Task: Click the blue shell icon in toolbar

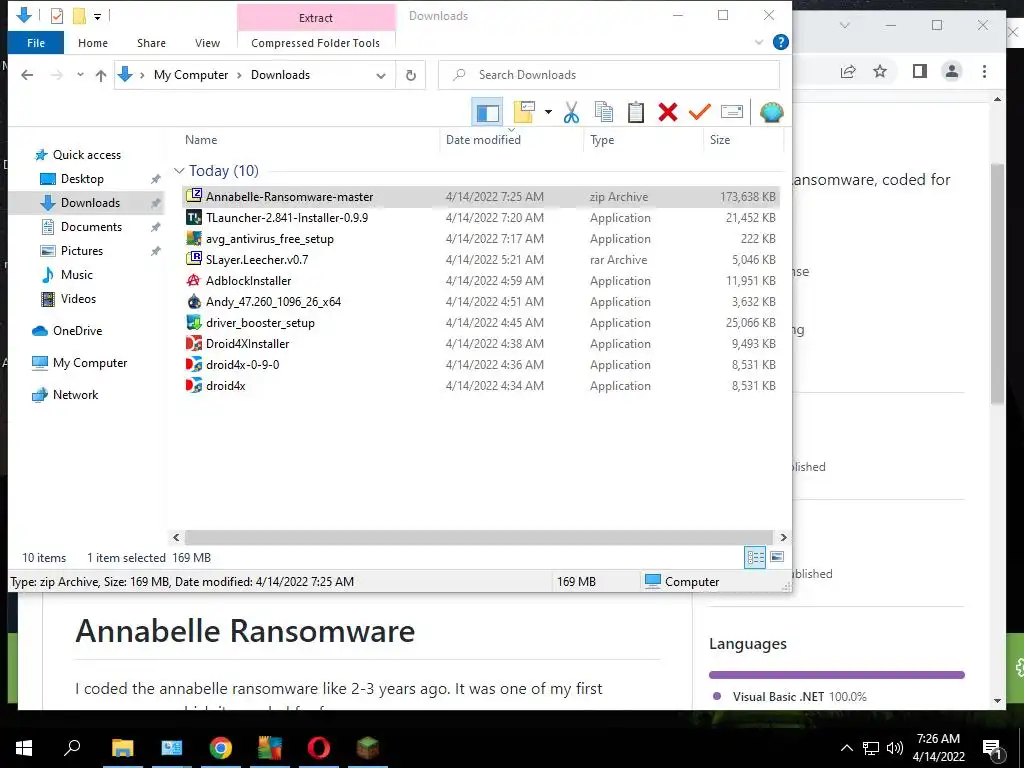Action: pyautogui.click(x=771, y=112)
